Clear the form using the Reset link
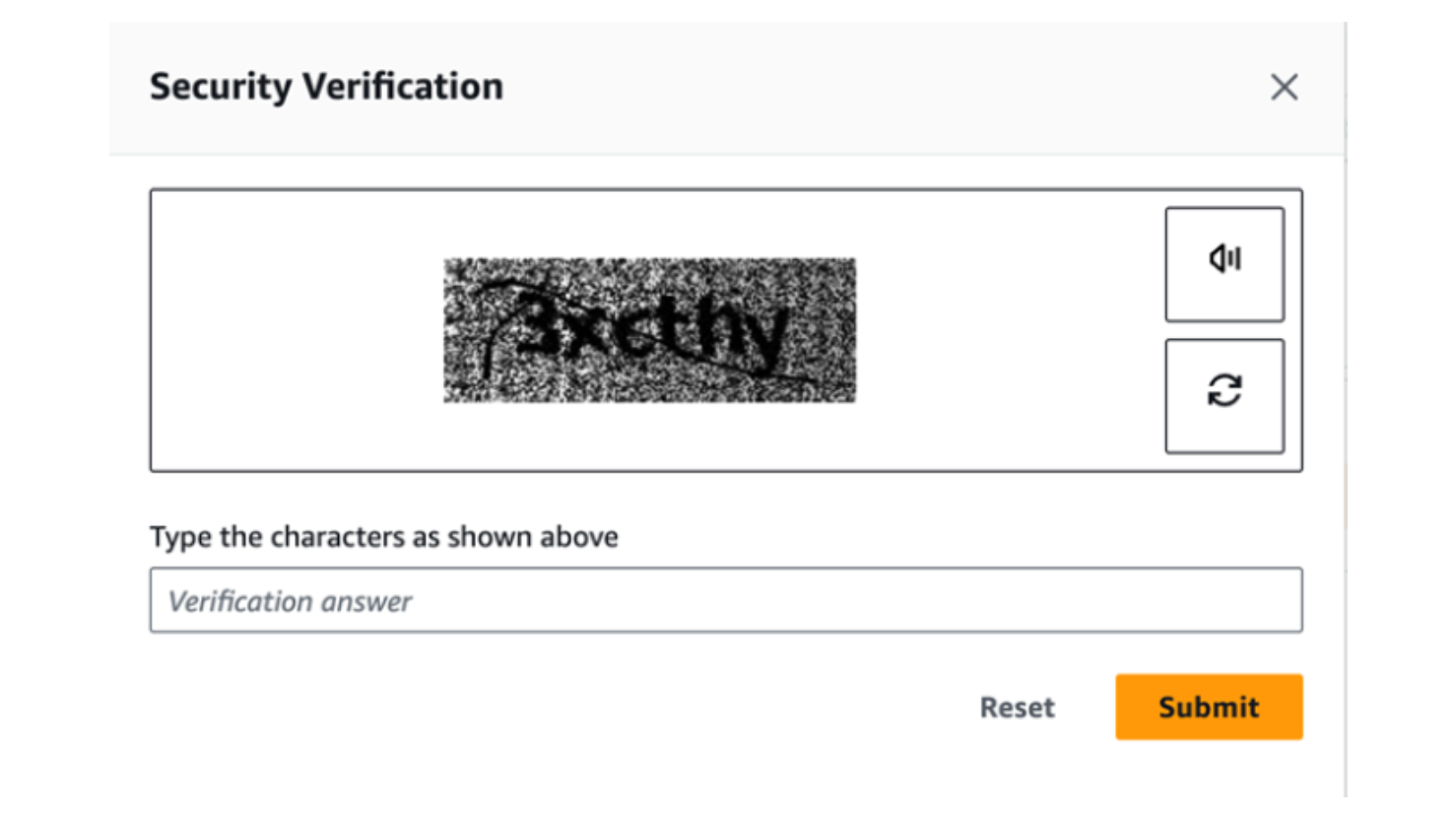Image resolution: width=1456 pixels, height=818 pixels. (1017, 708)
